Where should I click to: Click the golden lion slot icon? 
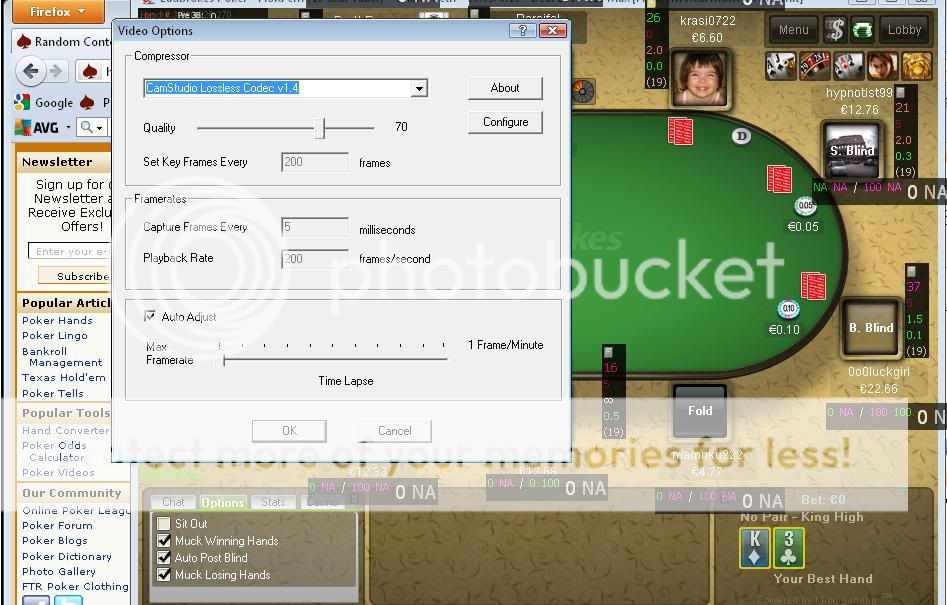(916, 66)
